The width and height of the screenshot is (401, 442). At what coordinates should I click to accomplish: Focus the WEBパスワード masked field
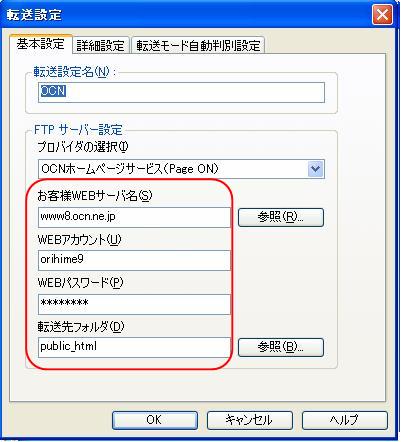coord(134,304)
